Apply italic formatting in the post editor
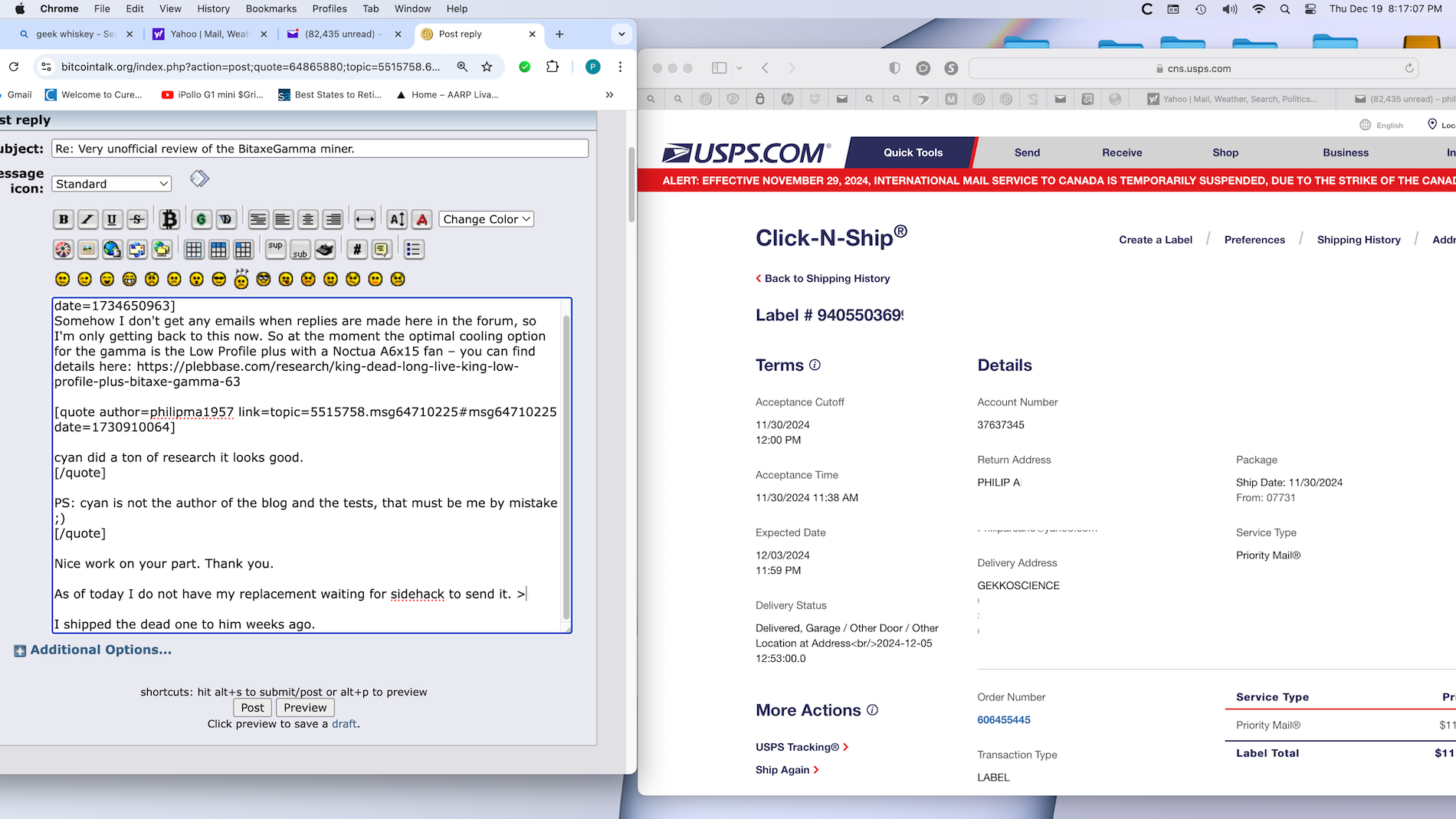The height and width of the screenshot is (819, 1456). coord(88,219)
